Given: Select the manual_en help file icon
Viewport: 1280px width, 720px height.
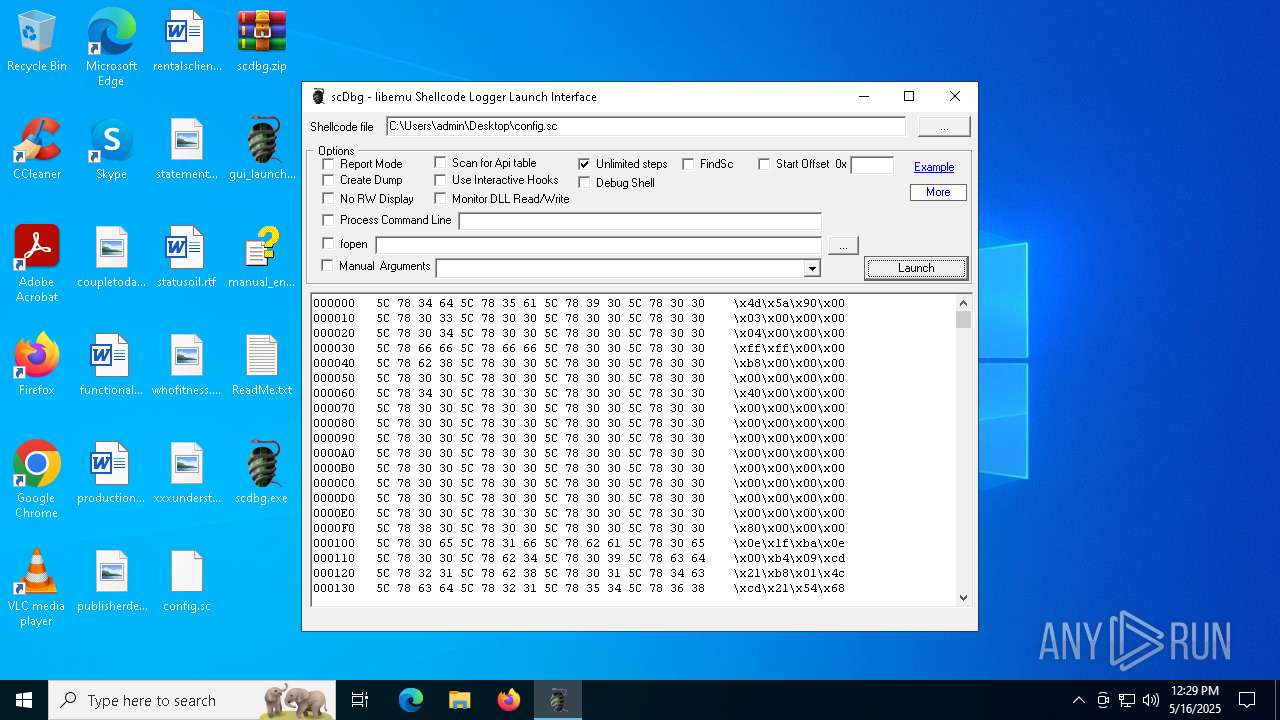Looking at the screenshot, I should 262,257.
